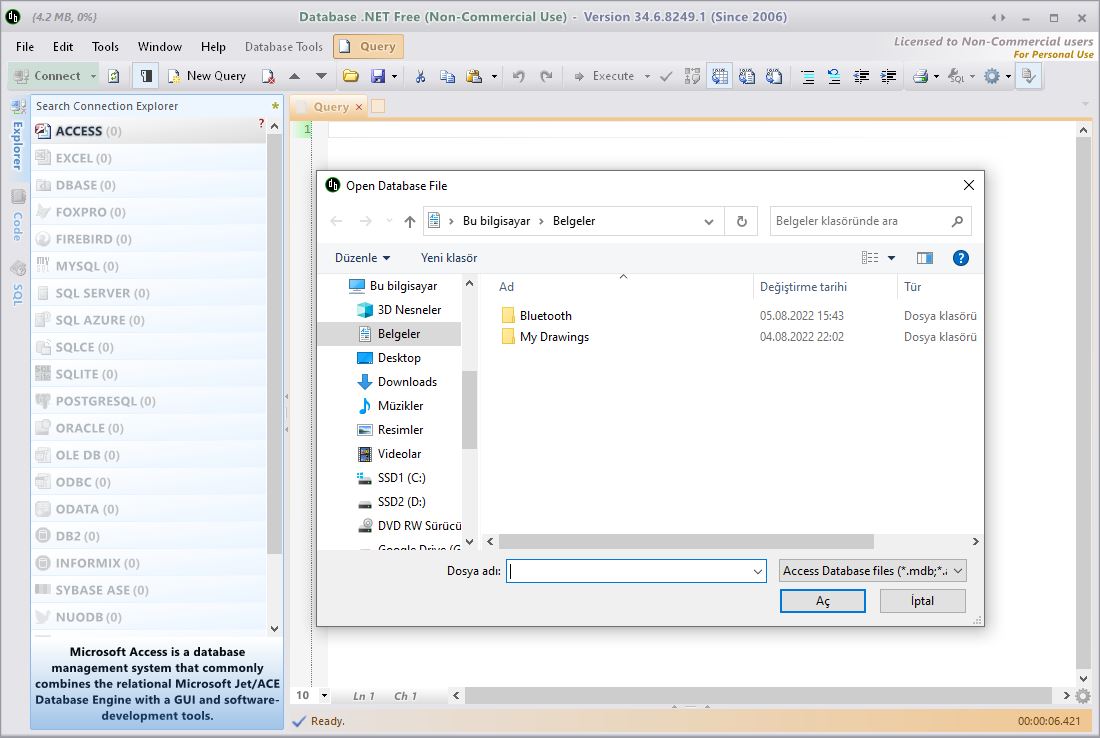Click the up-level arrow in Open dialog
This screenshot has height=738, width=1100.
410,221
